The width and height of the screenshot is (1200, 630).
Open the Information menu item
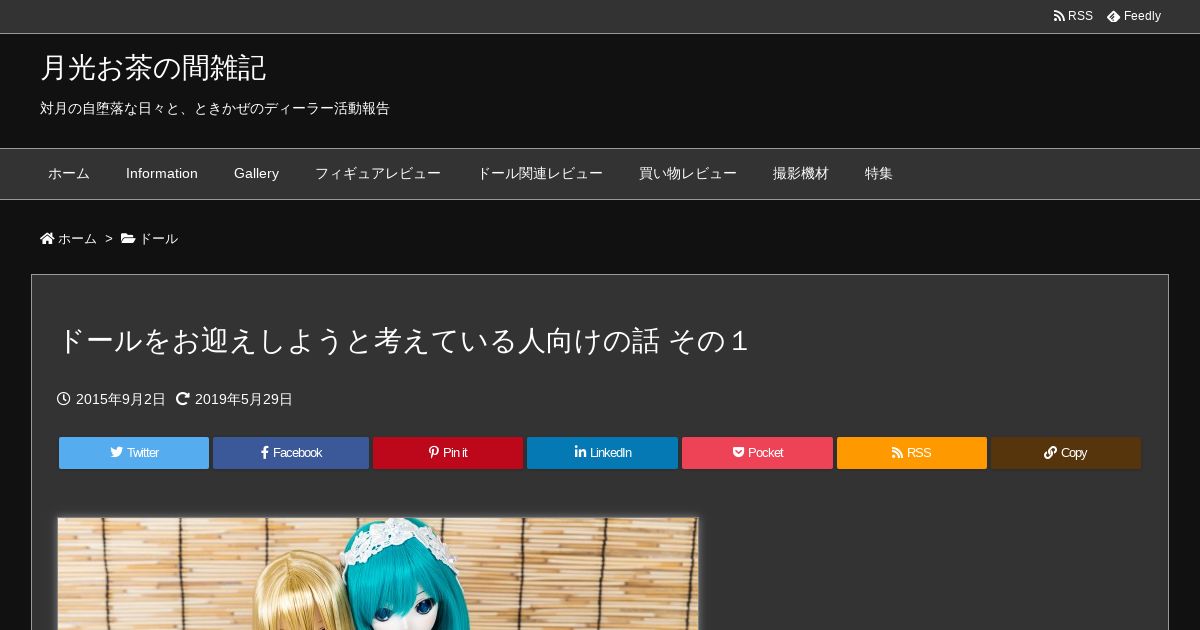point(162,174)
